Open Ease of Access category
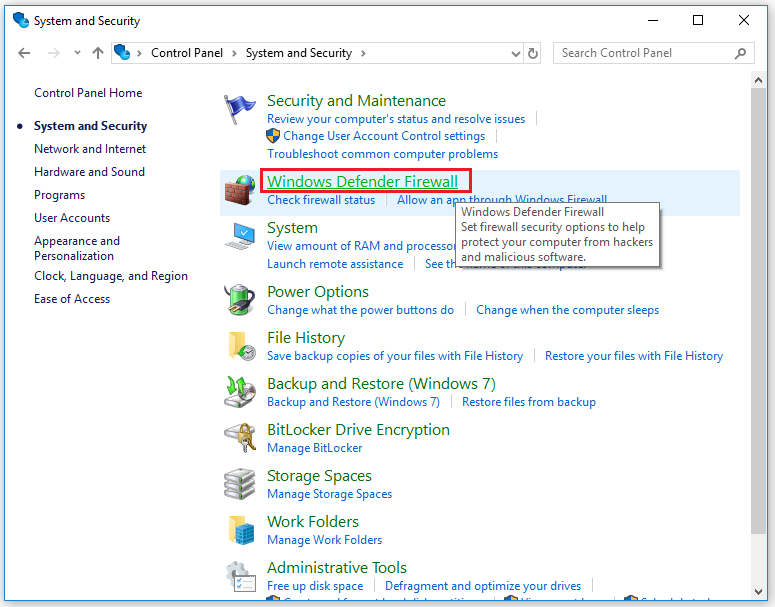Screen dimensions: 775x607 (72, 299)
